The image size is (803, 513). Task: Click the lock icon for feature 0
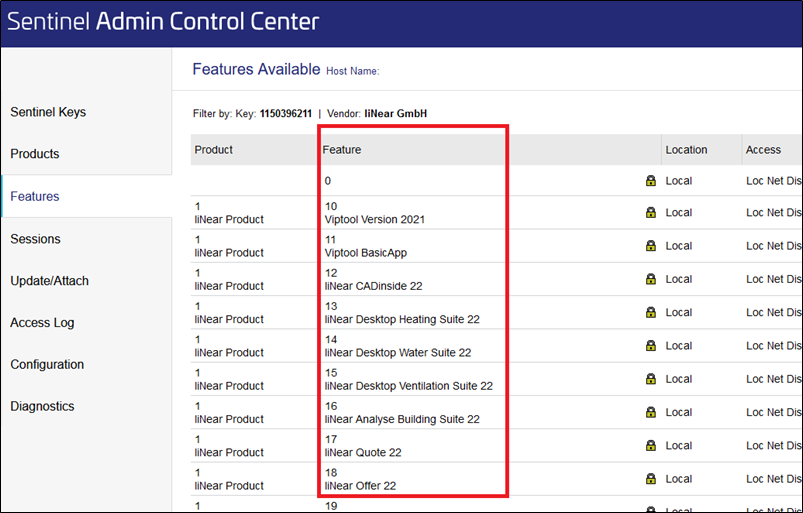click(x=650, y=180)
